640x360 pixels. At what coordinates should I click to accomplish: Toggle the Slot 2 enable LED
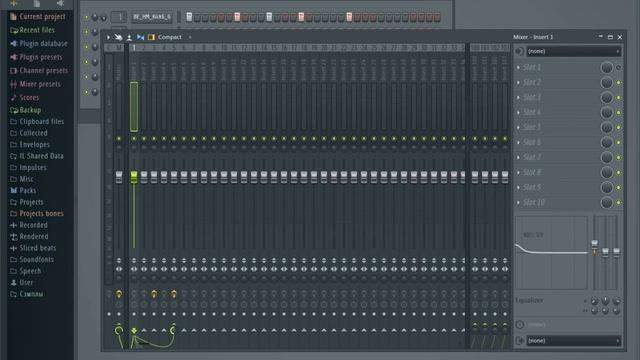coord(618,83)
